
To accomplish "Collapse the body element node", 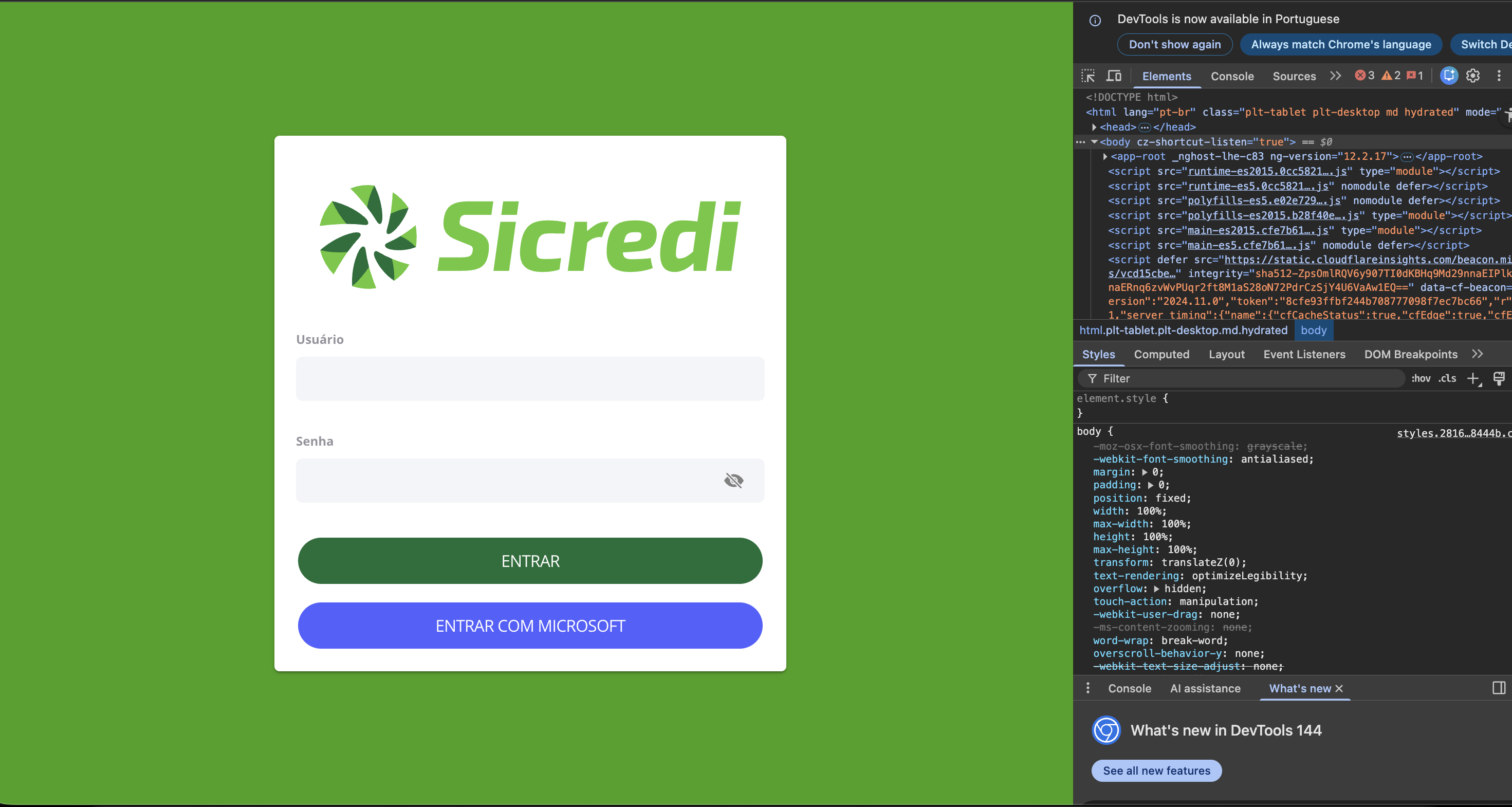I will (x=1094, y=142).
